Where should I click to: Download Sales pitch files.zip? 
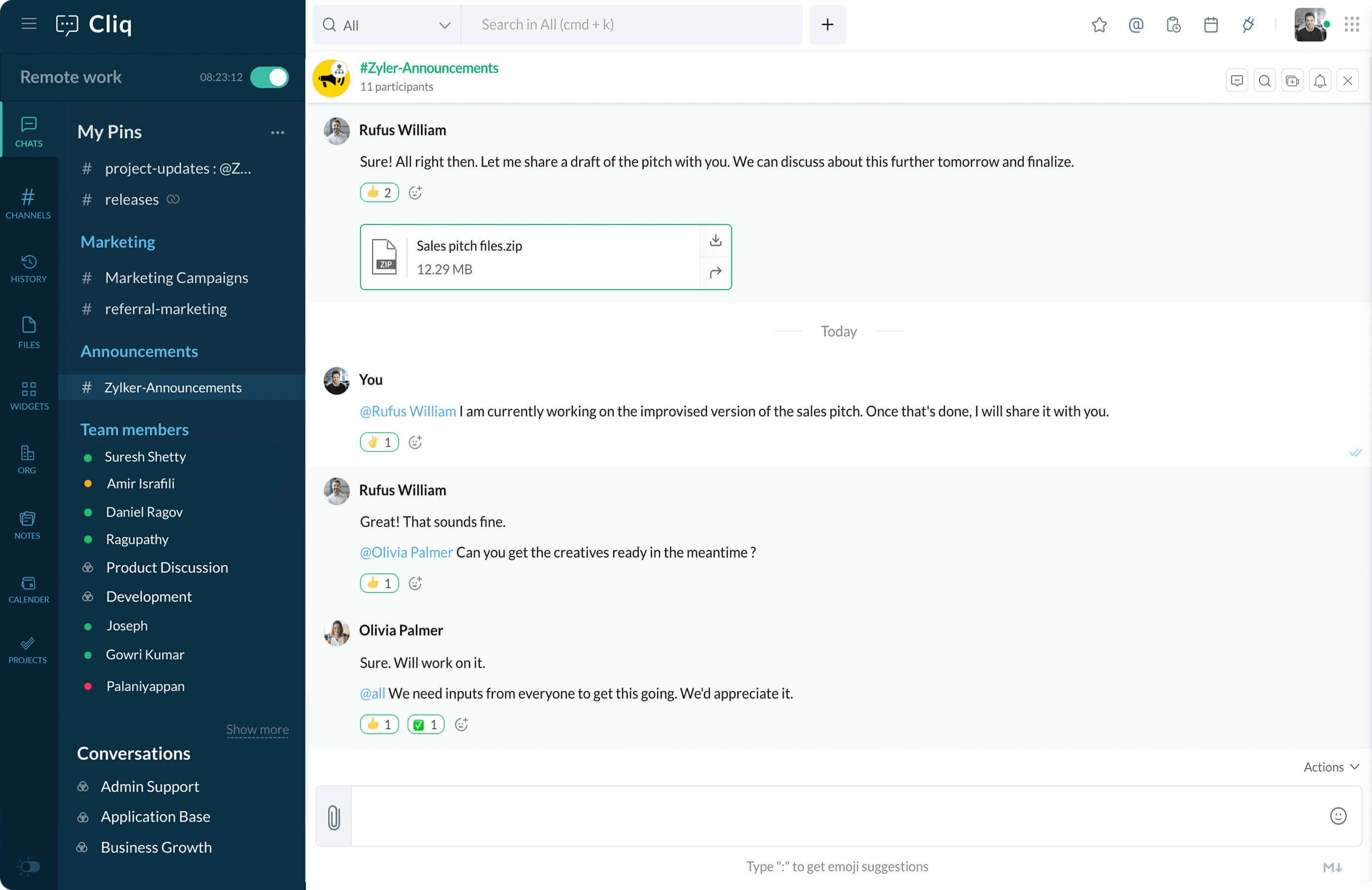(715, 240)
